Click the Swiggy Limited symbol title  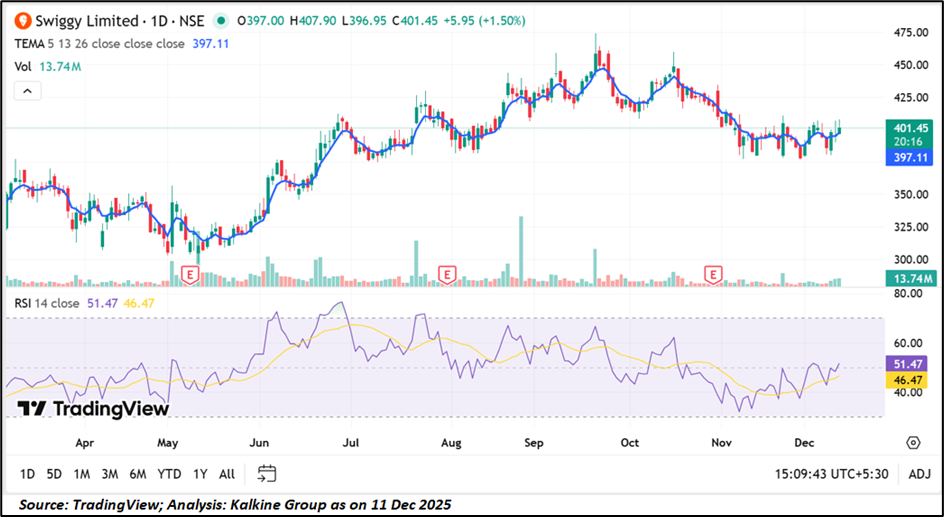[86, 20]
